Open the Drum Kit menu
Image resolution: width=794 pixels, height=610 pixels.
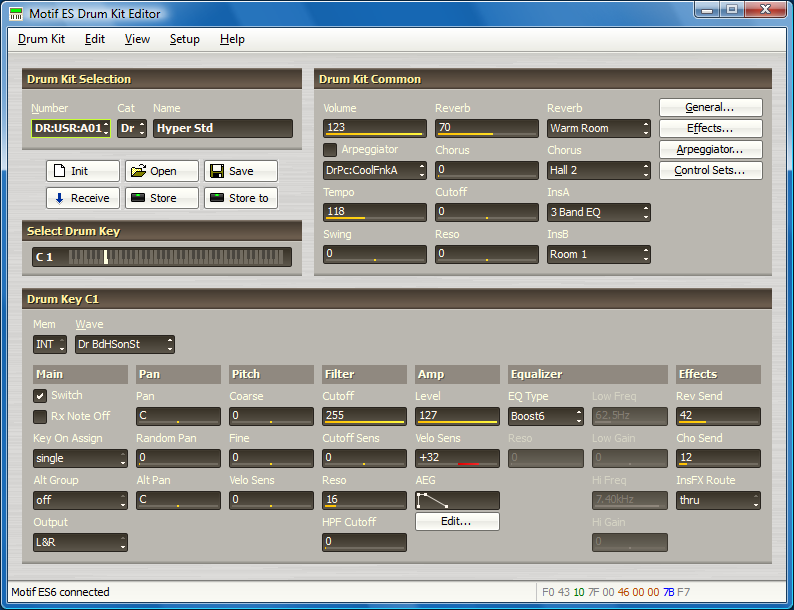tap(41, 39)
